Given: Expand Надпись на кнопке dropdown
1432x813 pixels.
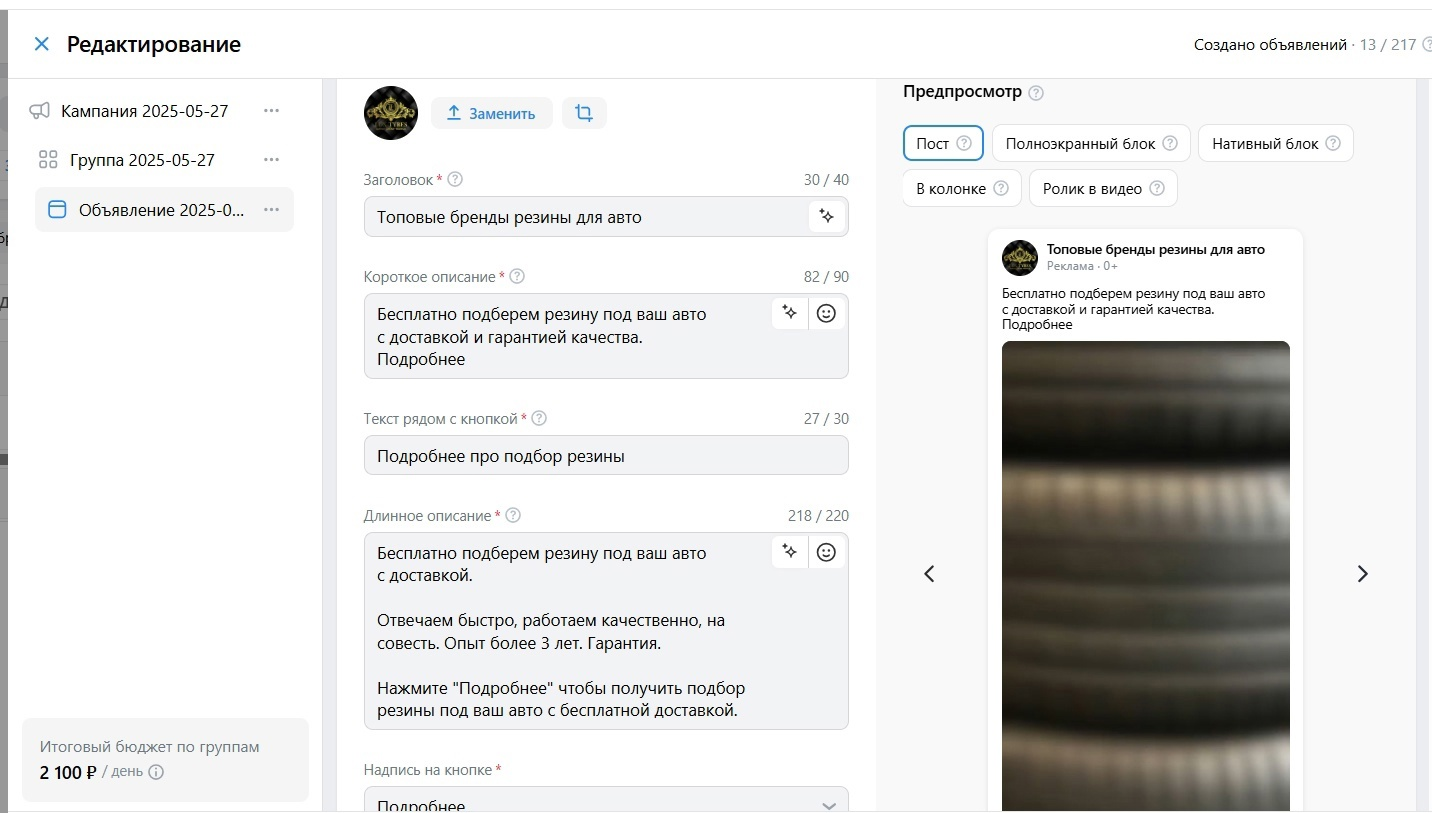Looking at the screenshot, I should tap(606, 800).
